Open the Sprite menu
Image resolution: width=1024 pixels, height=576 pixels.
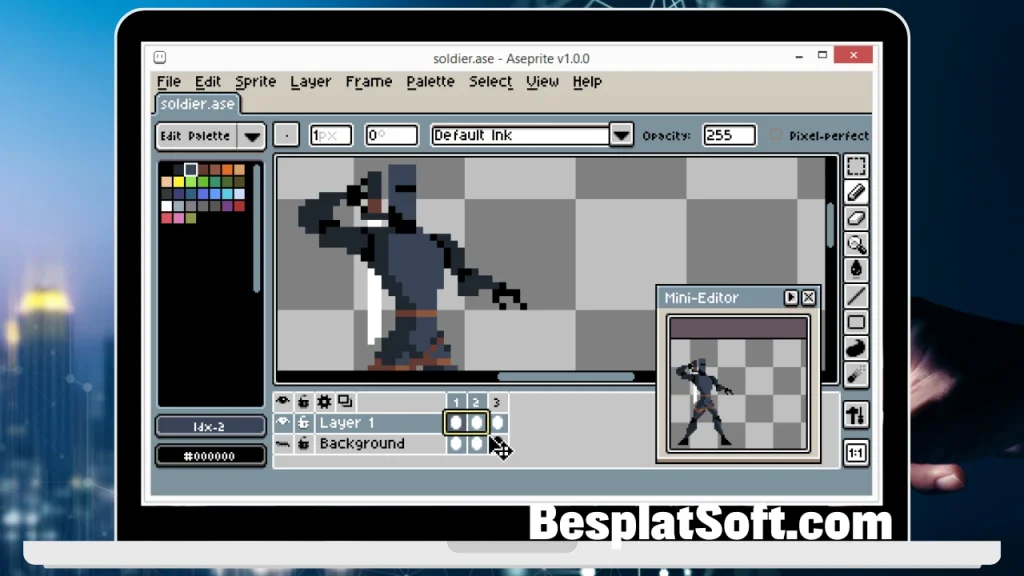click(x=255, y=82)
